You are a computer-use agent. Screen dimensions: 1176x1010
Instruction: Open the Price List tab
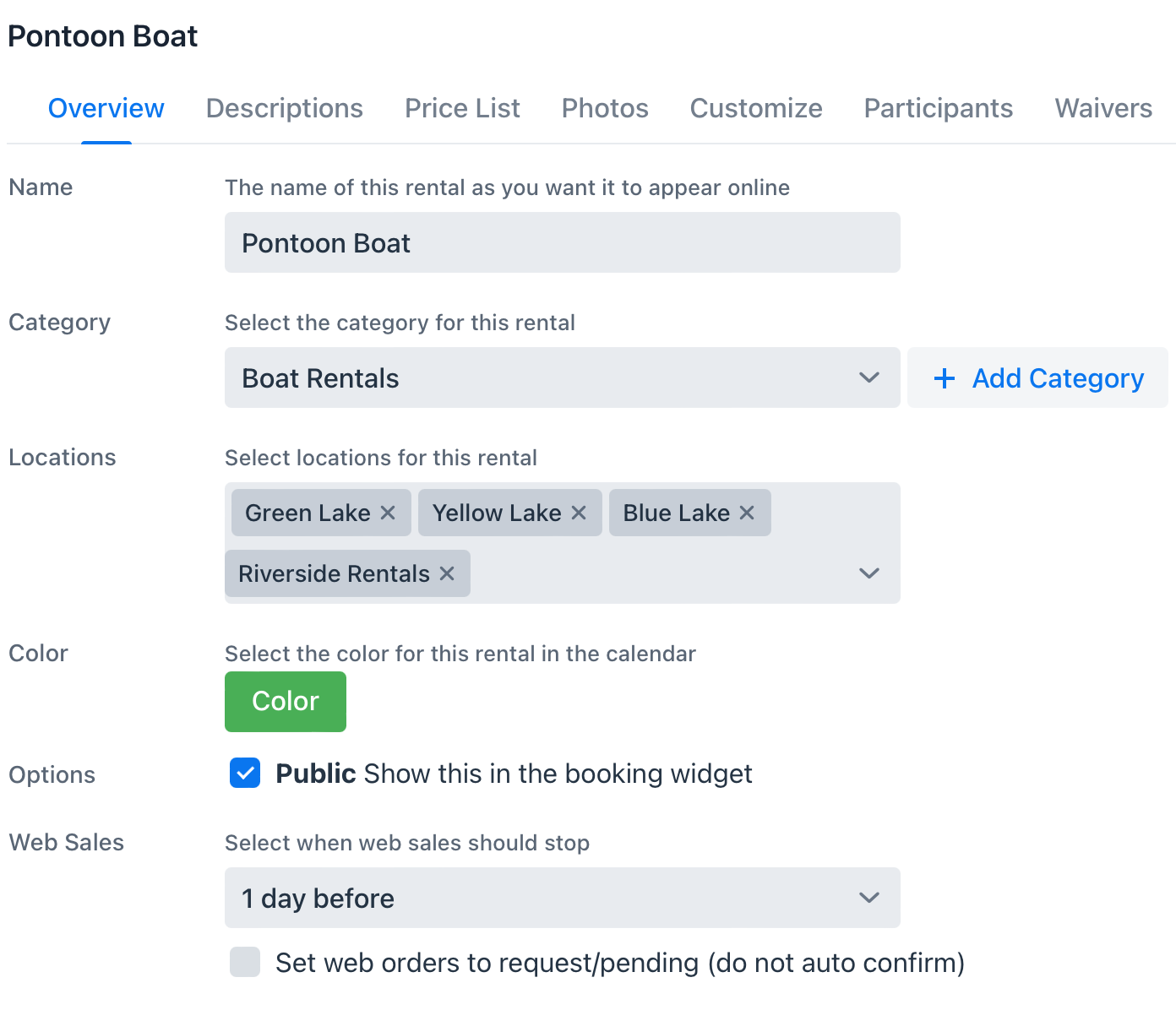pos(462,108)
